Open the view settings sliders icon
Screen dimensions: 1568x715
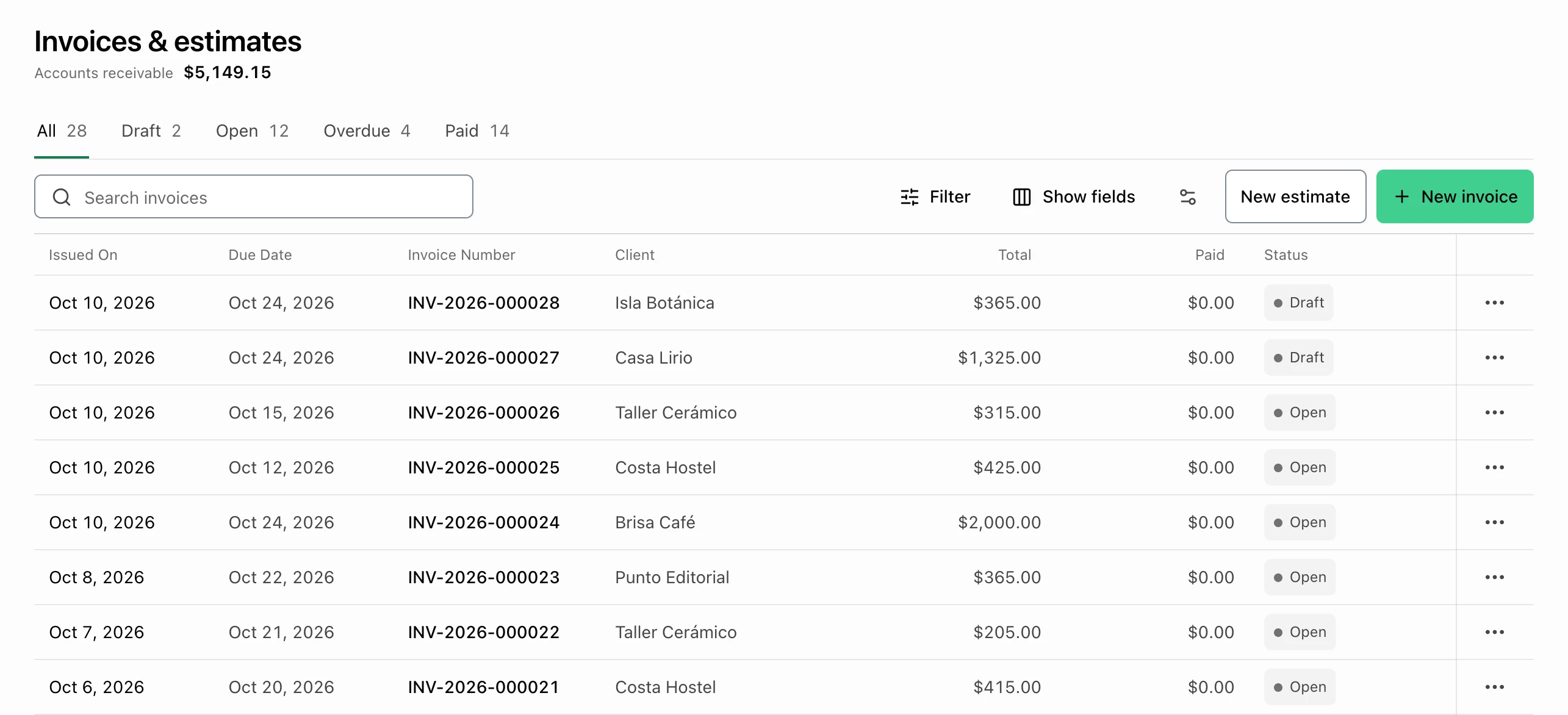1187,196
